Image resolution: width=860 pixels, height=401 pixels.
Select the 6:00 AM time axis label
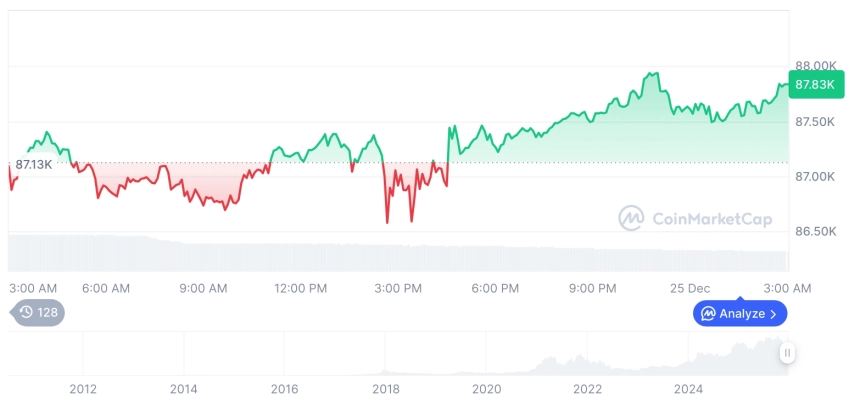[x=106, y=288]
